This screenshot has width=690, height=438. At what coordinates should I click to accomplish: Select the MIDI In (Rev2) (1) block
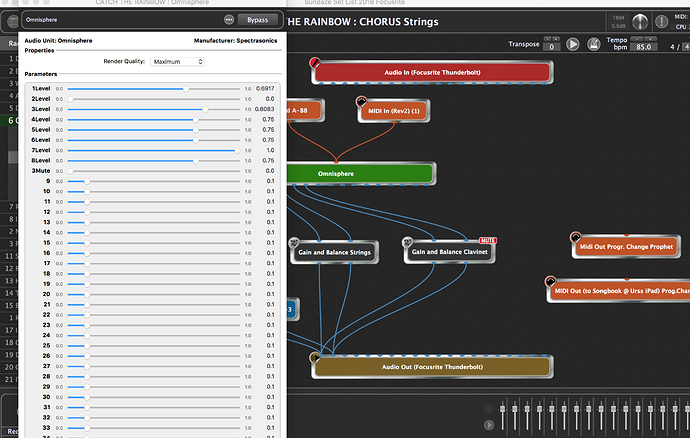tap(394, 111)
